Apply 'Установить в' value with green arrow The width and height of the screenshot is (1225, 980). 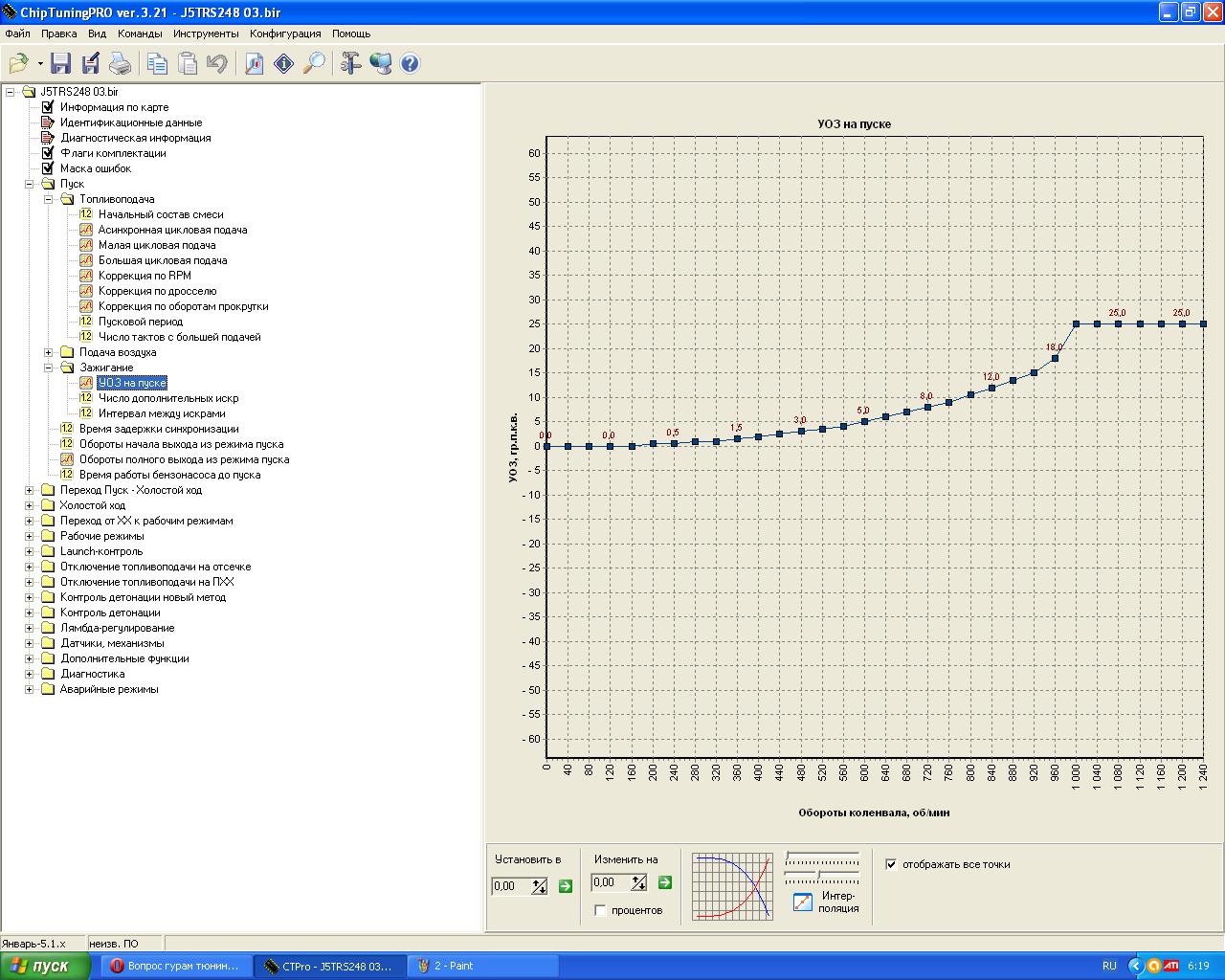tap(565, 886)
